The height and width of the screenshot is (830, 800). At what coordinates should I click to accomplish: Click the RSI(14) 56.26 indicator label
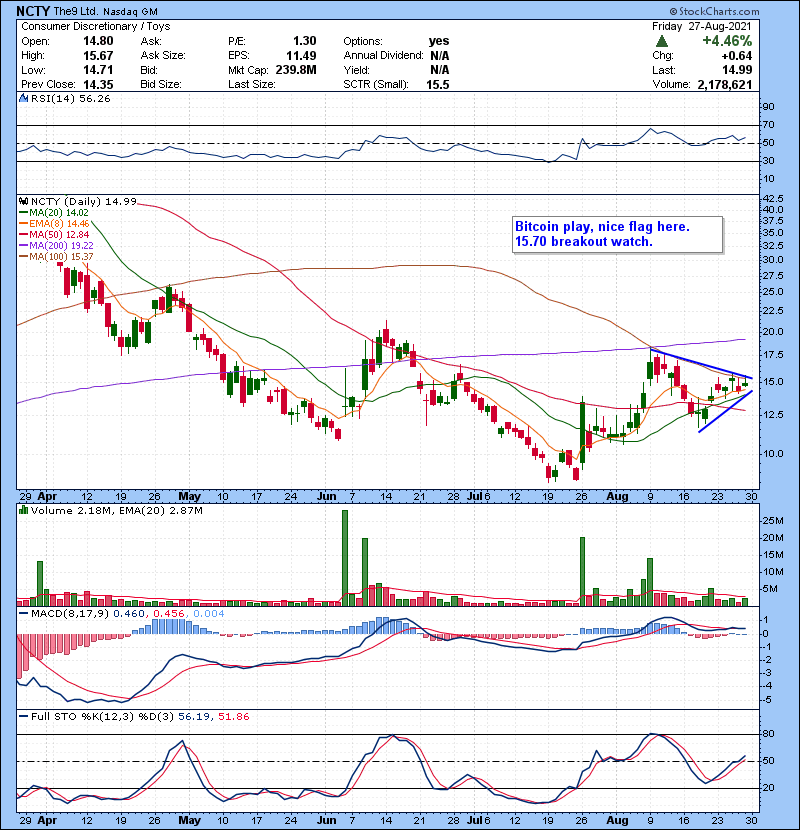coord(70,98)
